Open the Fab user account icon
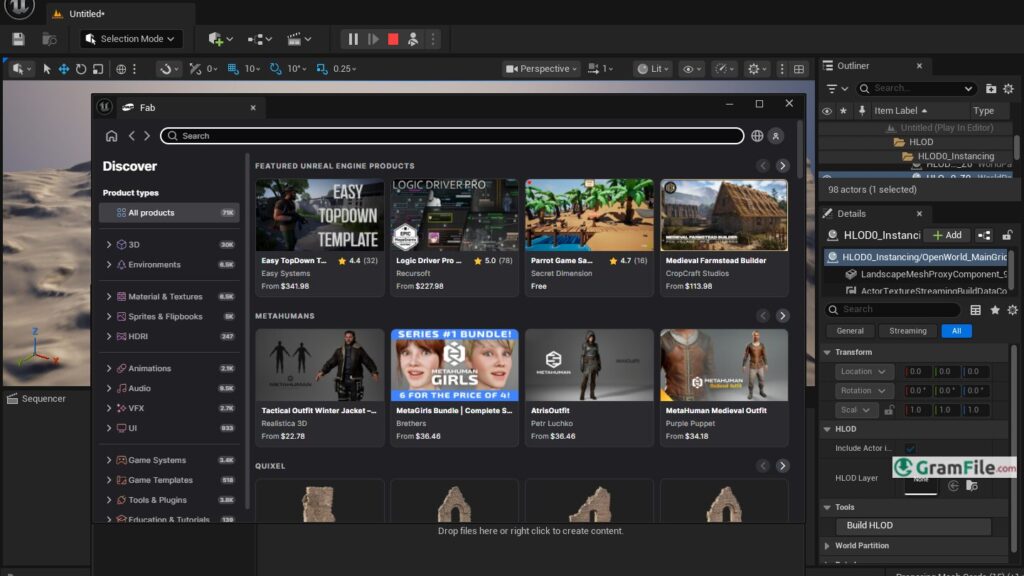This screenshot has height=576, width=1024. [x=776, y=136]
